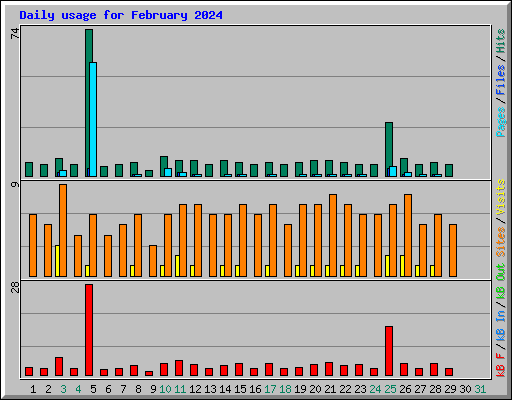Select the yellow Visits bar for day 25
Image resolution: width=512 pixels, height=400 pixels.
[387, 266]
